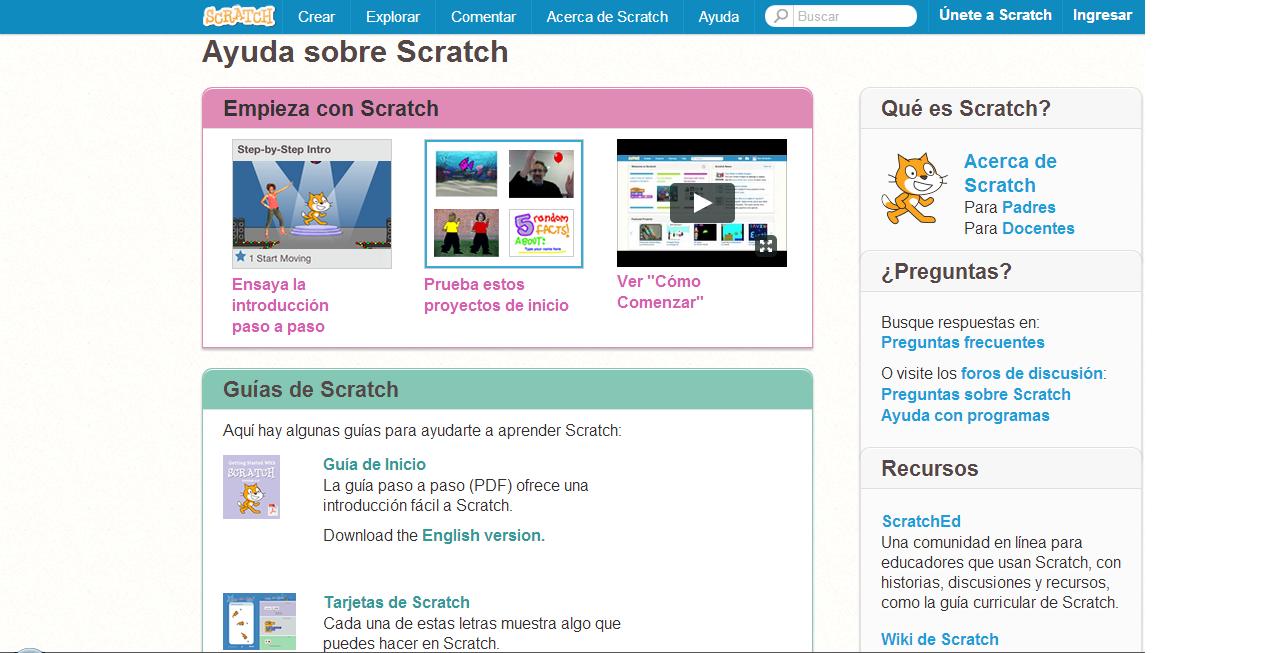
Task: Click the Ingresar button
Action: tap(1101, 15)
